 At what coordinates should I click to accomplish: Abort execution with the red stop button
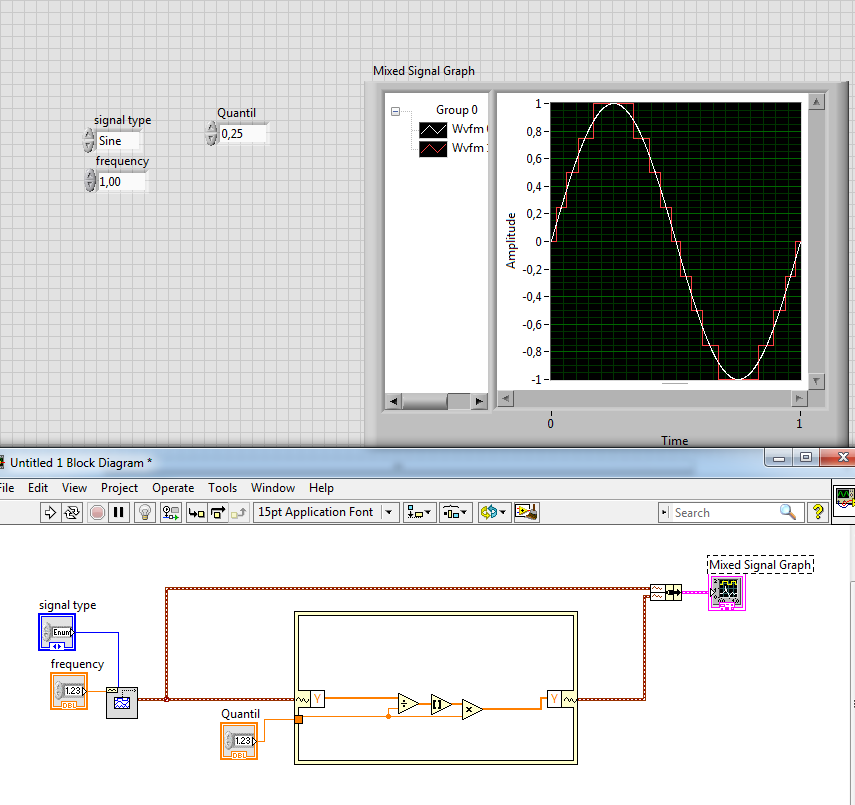98,513
